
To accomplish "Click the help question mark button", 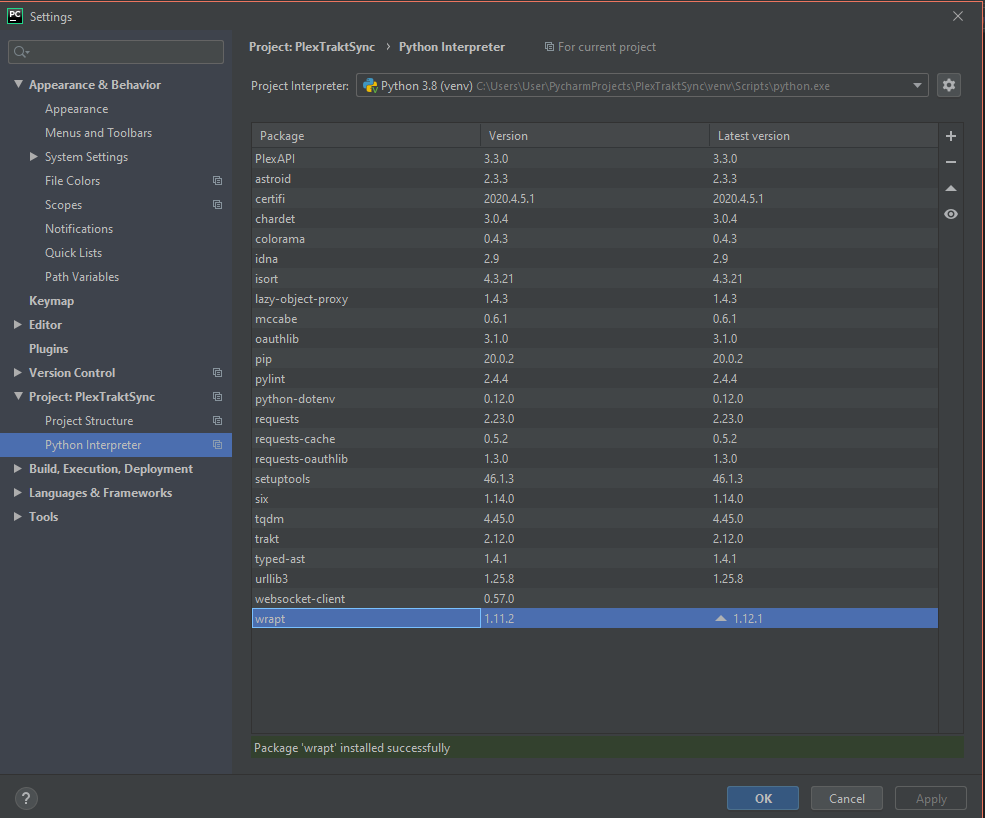I will [x=26, y=799].
